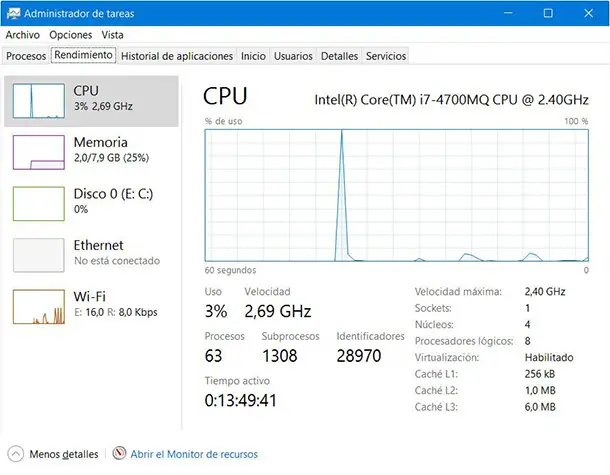
Task: Click the CPU usage graph area
Action: pos(396,194)
